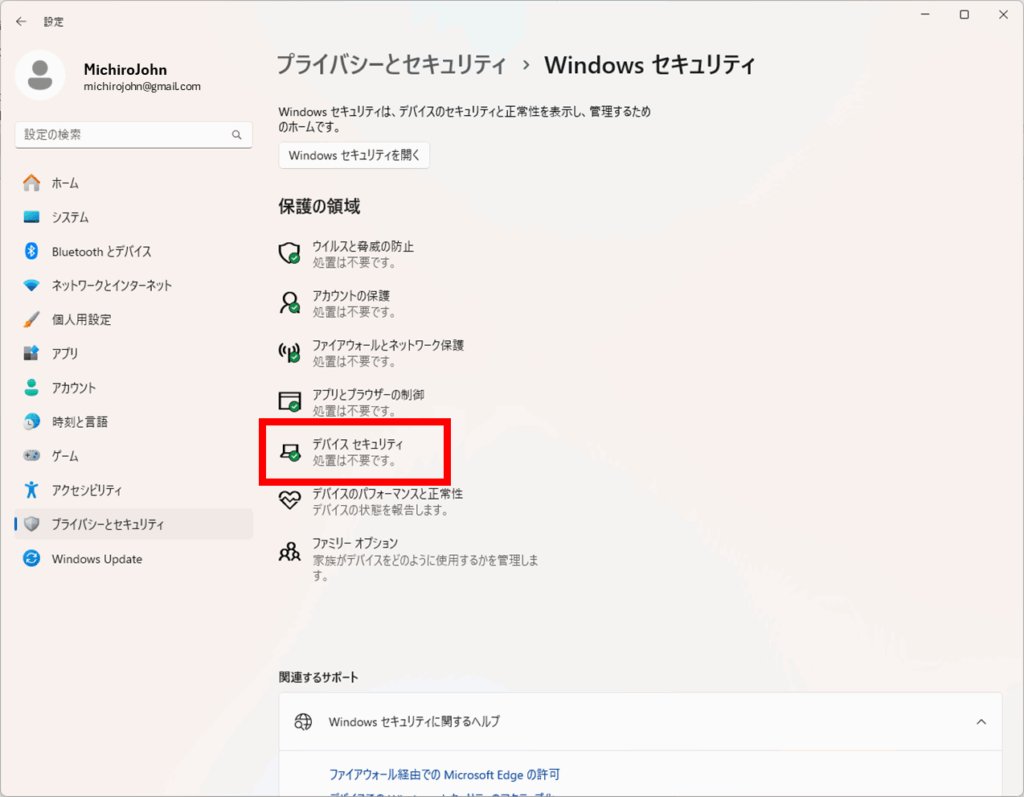Click the アプリ sidebar icon

[31, 353]
